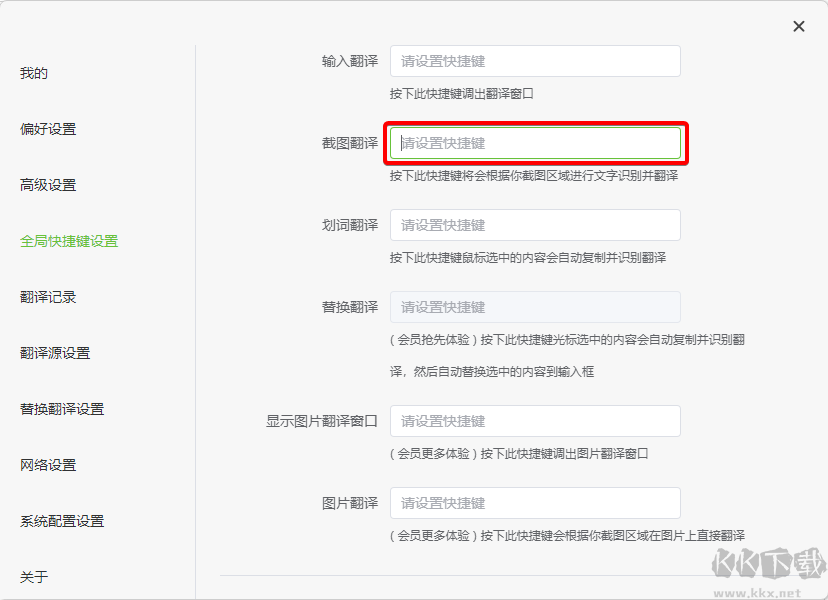The height and width of the screenshot is (600, 828).
Task: Focus the 划词翻译 shortcut input
Action: coord(535,225)
